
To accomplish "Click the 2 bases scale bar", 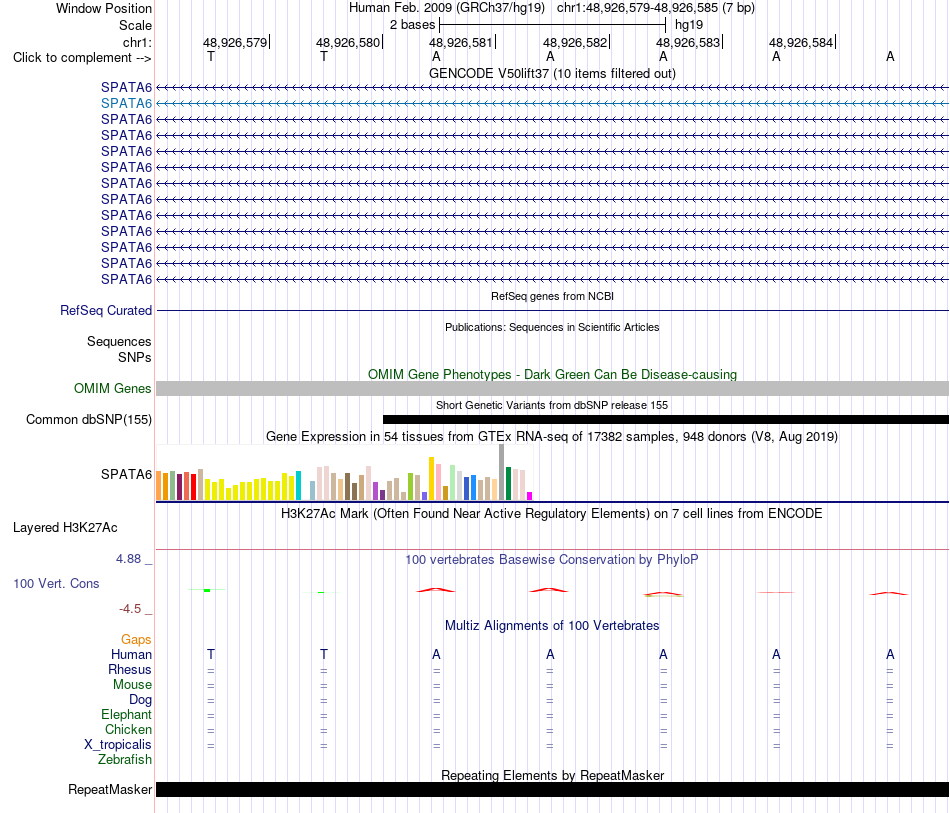I will coord(553,25).
